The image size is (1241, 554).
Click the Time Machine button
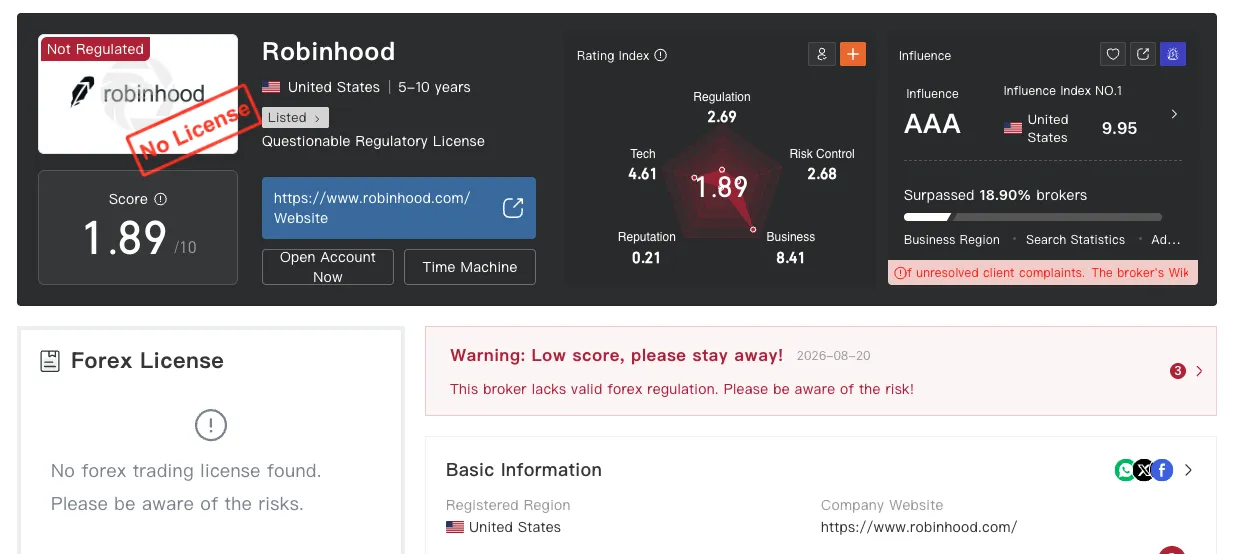(x=470, y=267)
